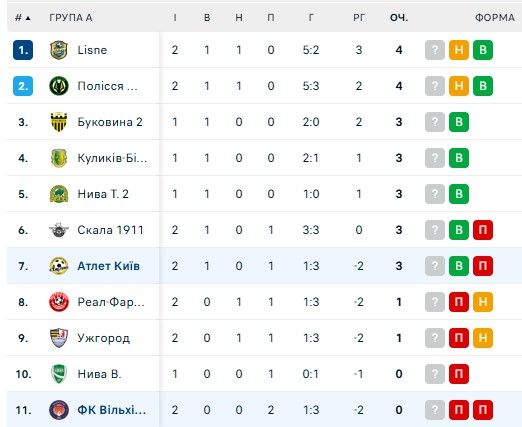Click the red П form badge for Скала 1911
522x427 pixels.
pos(483,230)
